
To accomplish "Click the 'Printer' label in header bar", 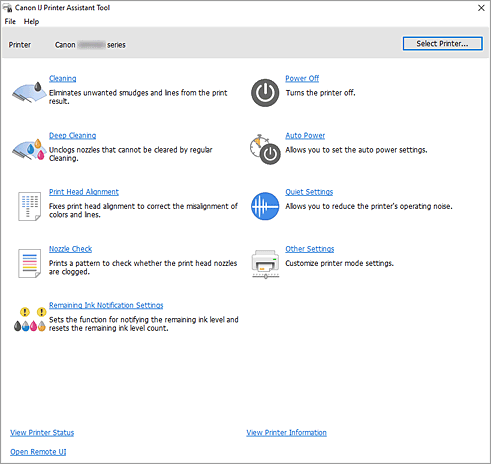I will [20, 45].
